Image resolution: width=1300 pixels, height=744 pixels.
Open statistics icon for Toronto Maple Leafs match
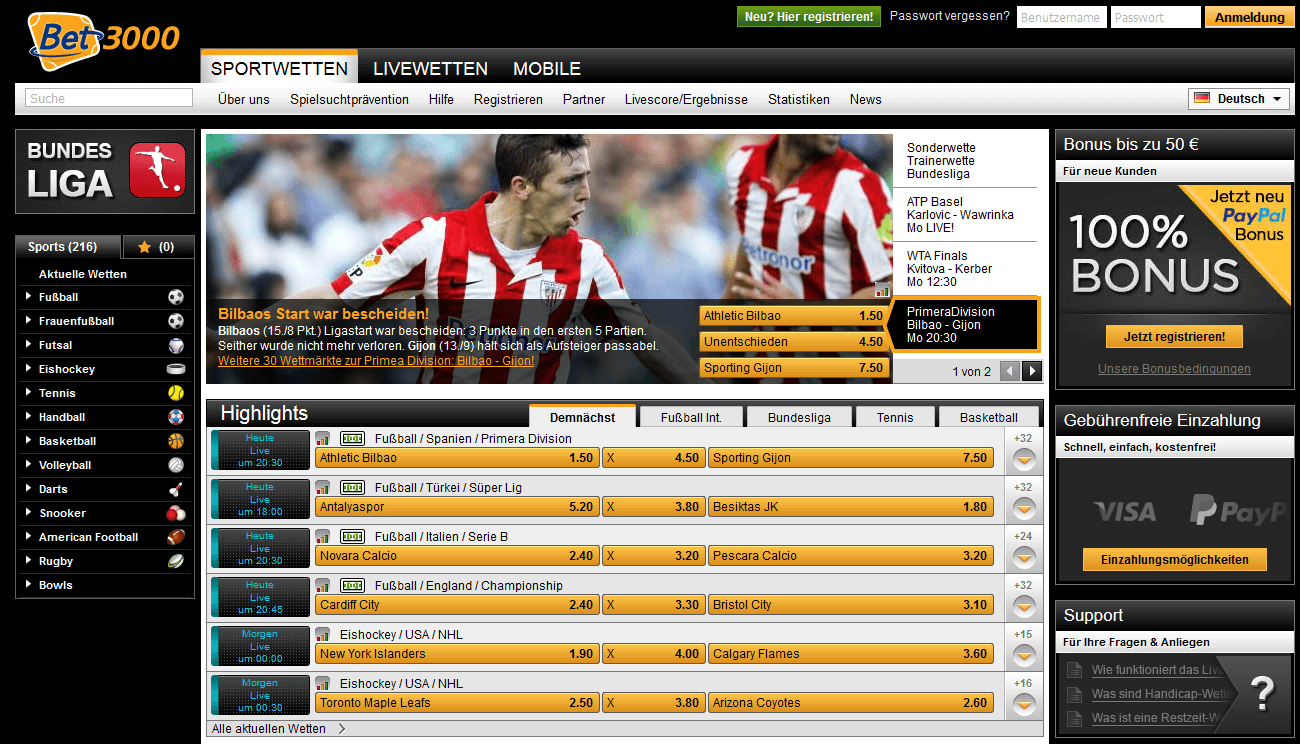click(323, 683)
